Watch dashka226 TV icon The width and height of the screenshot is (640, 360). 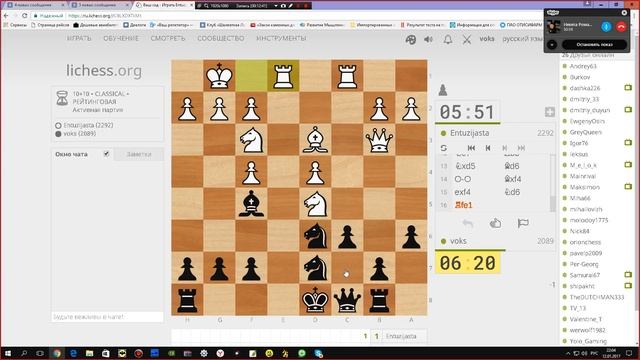point(628,88)
